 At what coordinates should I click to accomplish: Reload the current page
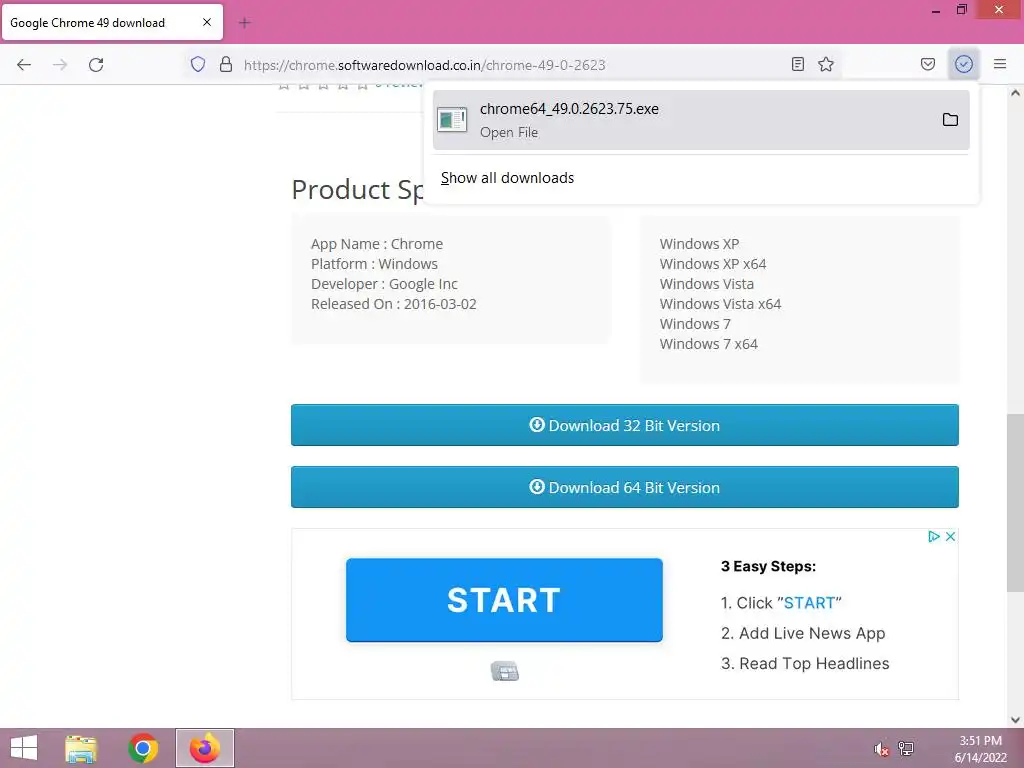pyautogui.click(x=96, y=65)
